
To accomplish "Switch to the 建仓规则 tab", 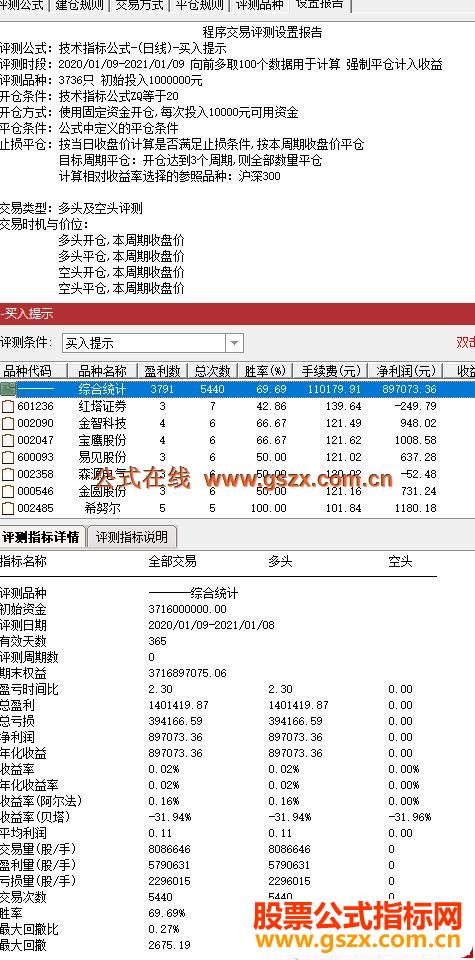I will pyautogui.click(x=79, y=6).
